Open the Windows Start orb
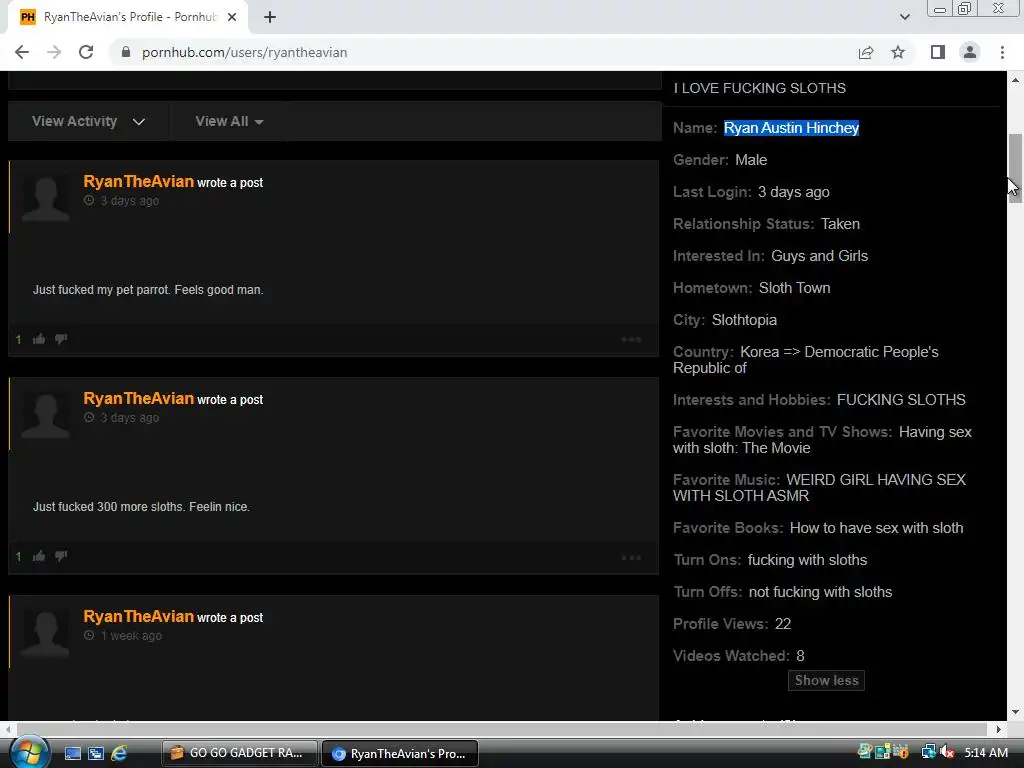1024x768 pixels. pos(29,753)
